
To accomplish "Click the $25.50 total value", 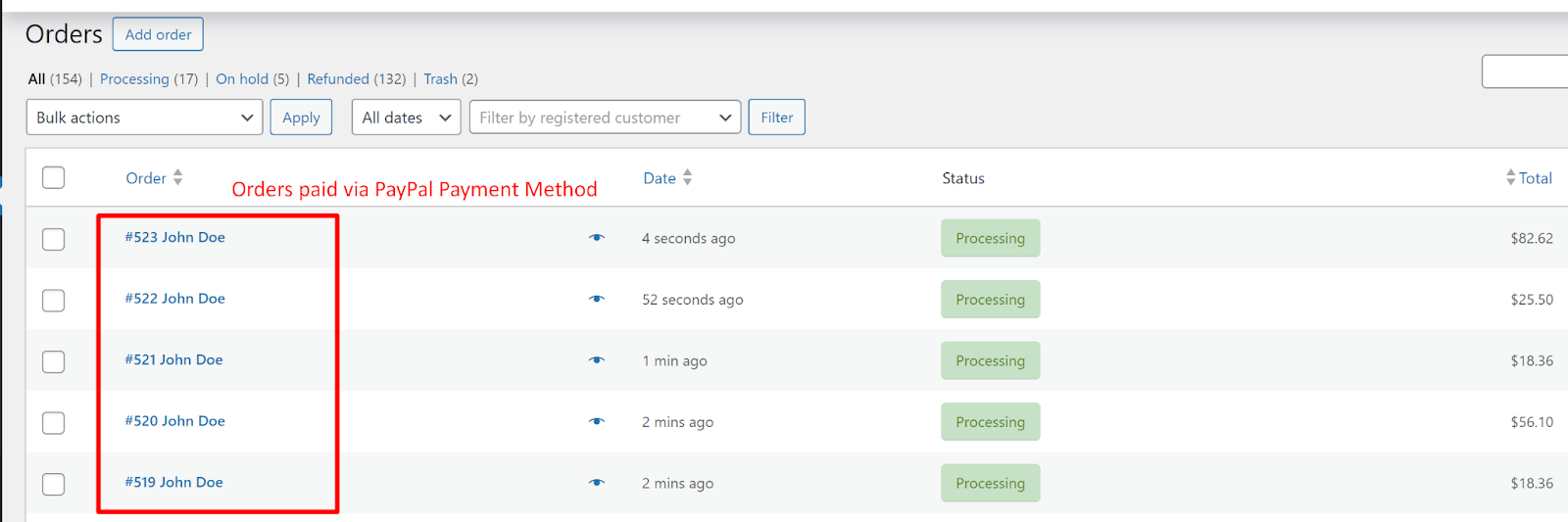I will click(x=1532, y=300).
